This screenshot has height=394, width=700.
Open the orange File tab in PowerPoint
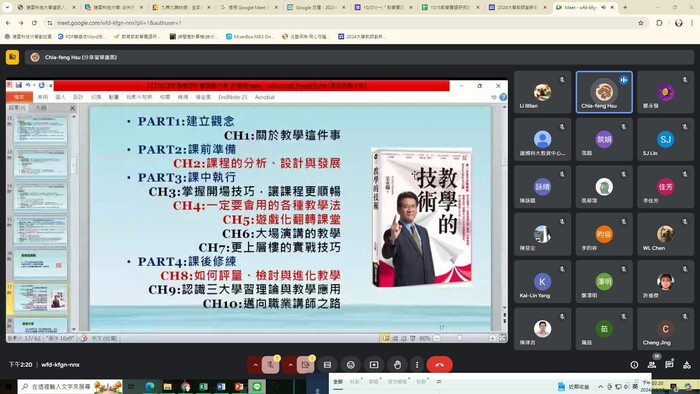click(19, 97)
